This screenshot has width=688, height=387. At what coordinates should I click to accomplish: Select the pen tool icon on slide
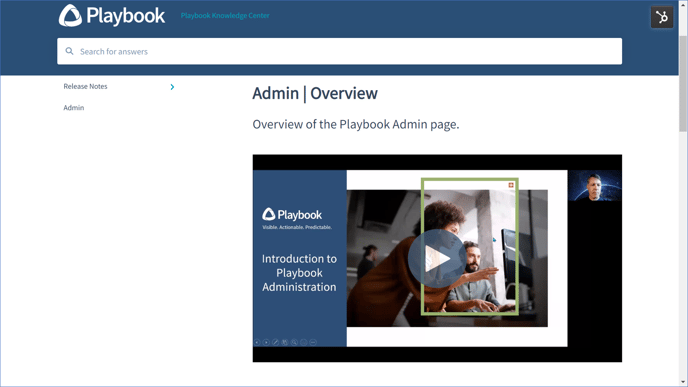click(276, 342)
